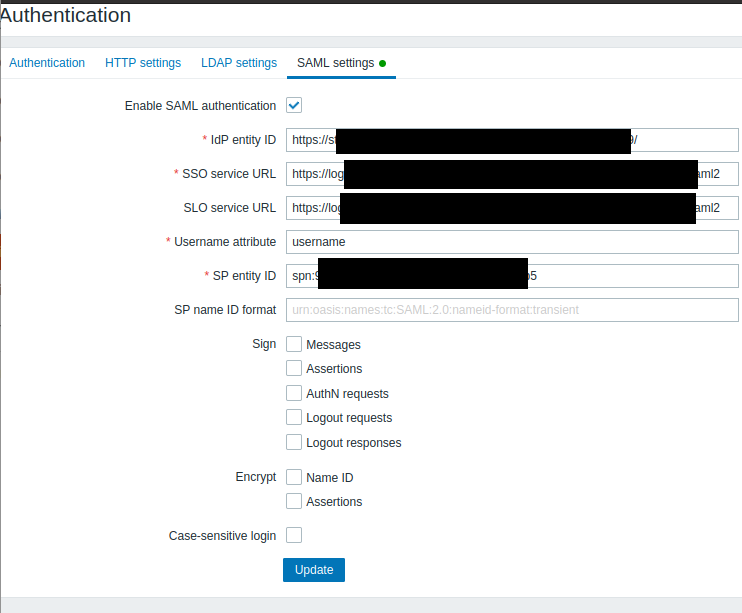The image size is (742, 613).
Task: Uncheck Enable SAML authentication
Action: coord(294,105)
